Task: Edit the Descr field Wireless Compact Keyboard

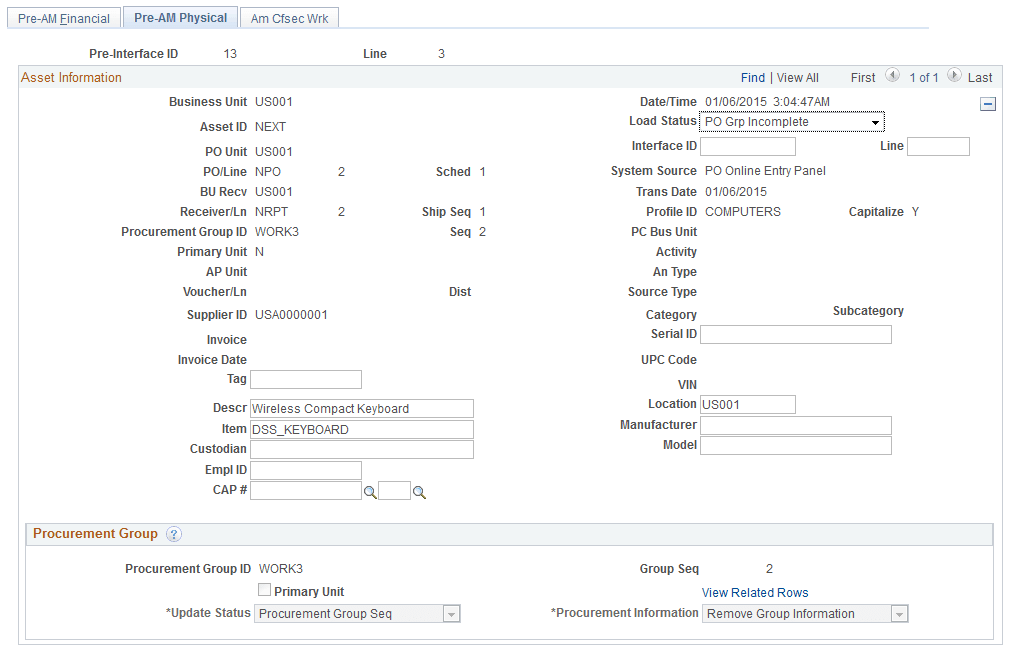Action: pyautogui.click(x=362, y=408)
